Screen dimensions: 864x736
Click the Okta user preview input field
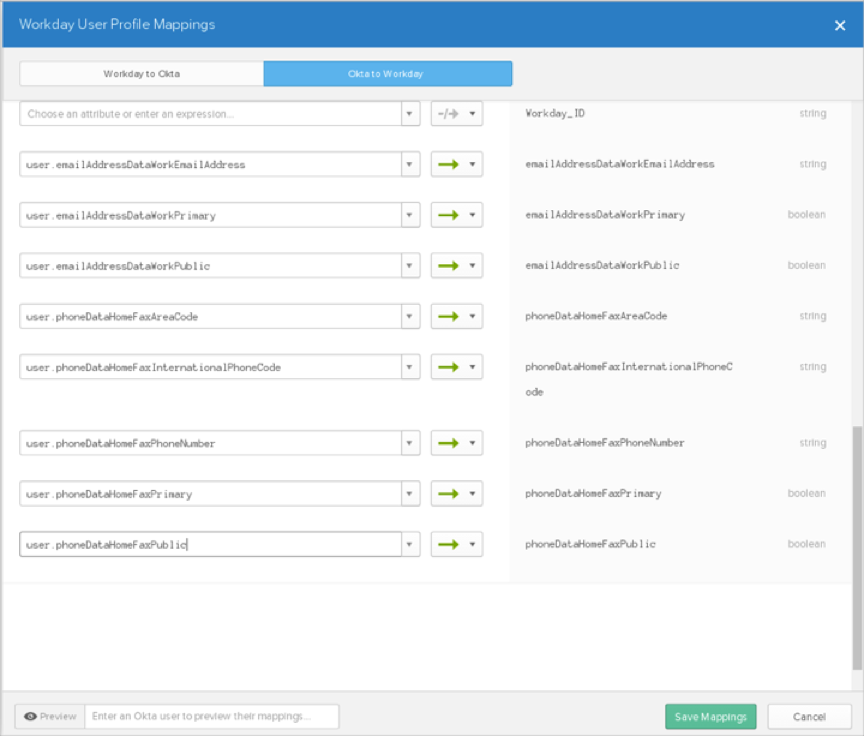[x=212, y=717]
